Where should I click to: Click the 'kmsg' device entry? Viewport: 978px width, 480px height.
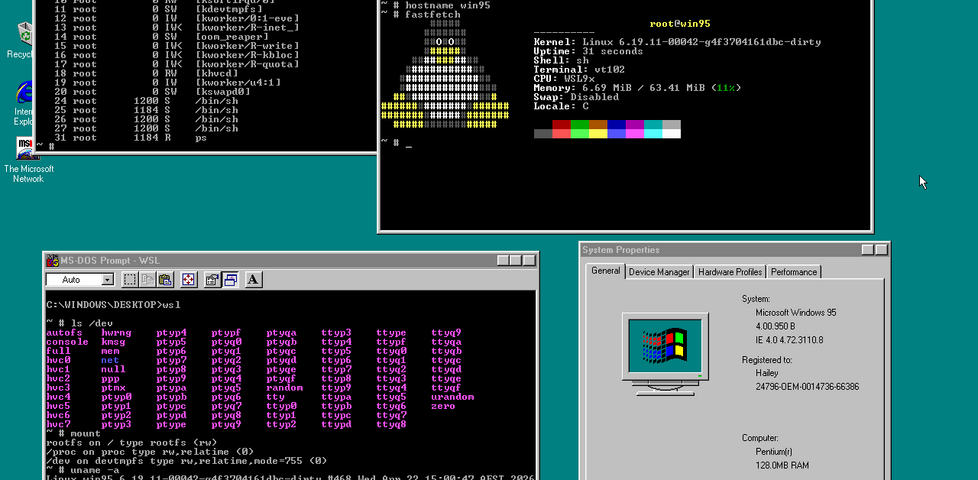pos(113,342)
